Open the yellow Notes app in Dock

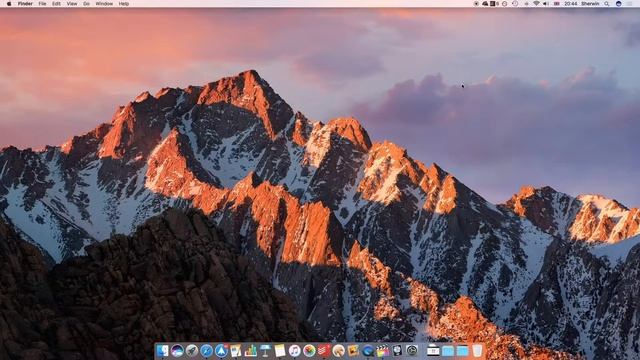(x=280, y=351)
